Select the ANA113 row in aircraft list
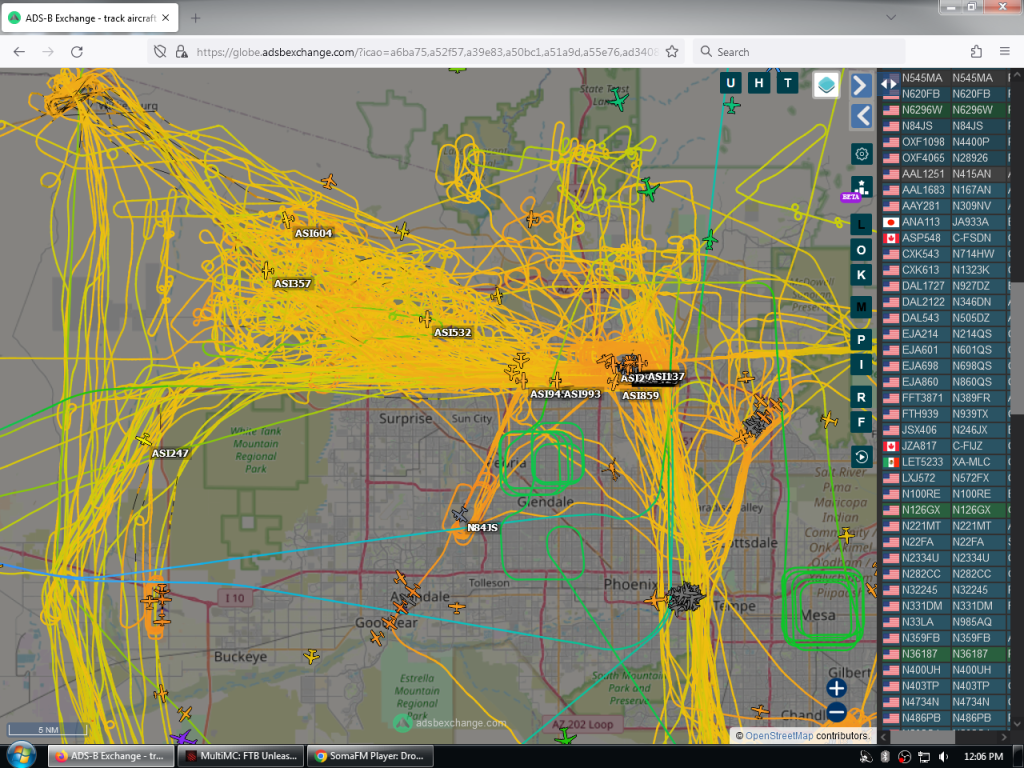Image resolution: width=1024 pixels, height=768 pixels. [x=945, y=222]
